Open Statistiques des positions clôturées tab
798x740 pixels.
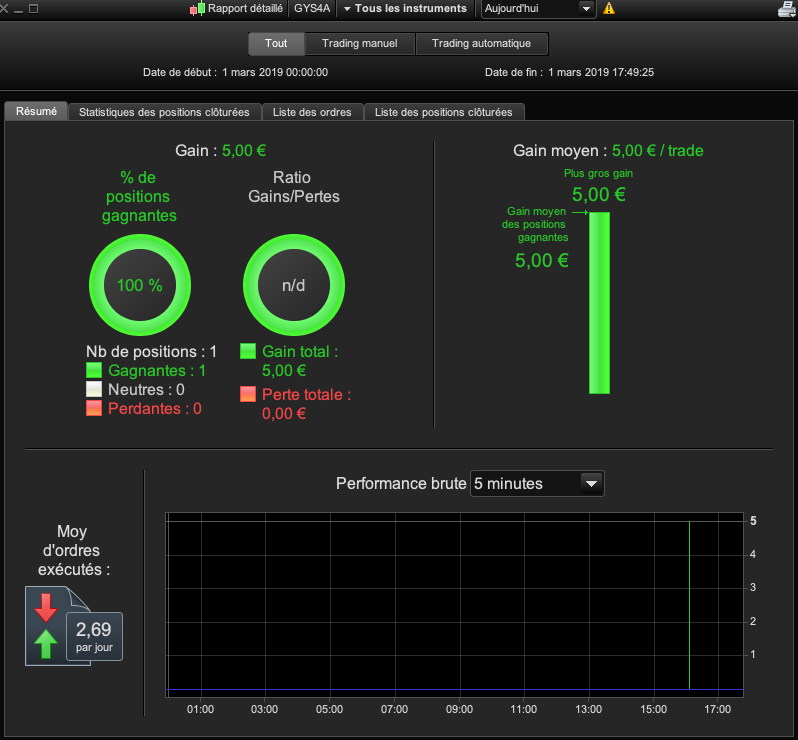click(164, 112)
